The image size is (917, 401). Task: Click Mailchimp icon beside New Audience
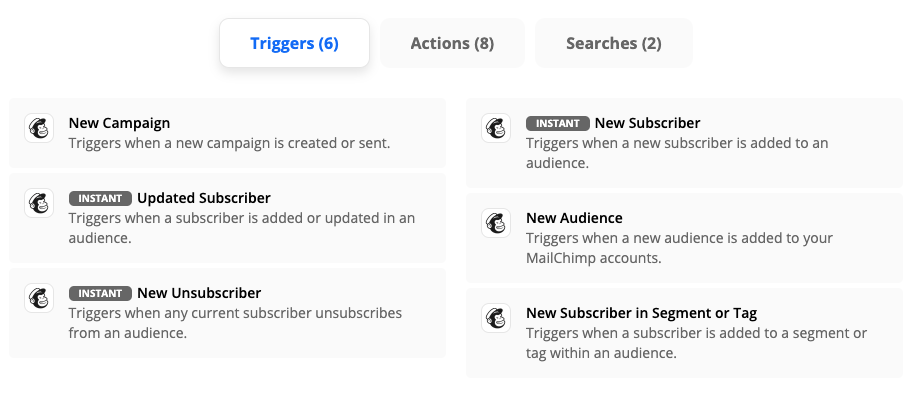pos(496,223)
